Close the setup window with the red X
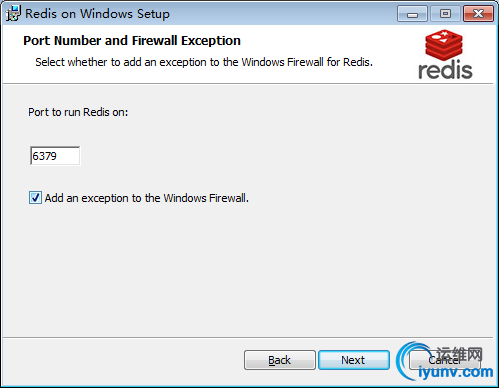The height and width of the screenshot is (388, 499). pyautogui.click(x=478, y=14)
